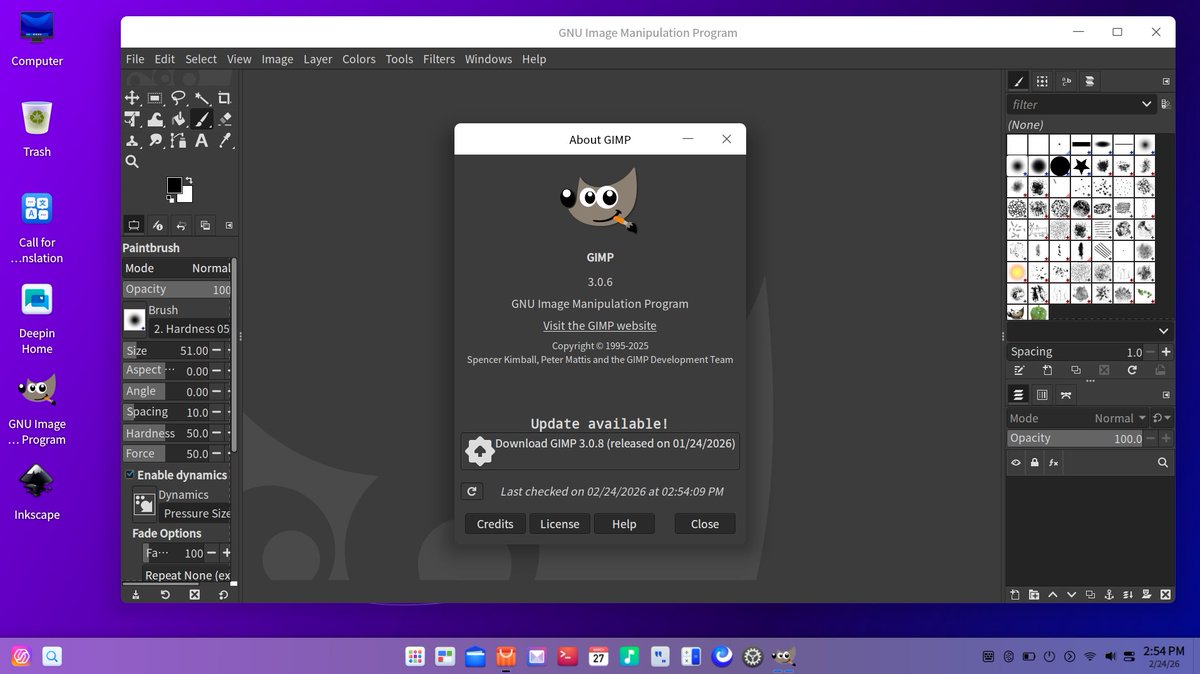Click the refresh check for updates icon
The width and height of the screenshot is (1200, 674).
tap(472, 491)
